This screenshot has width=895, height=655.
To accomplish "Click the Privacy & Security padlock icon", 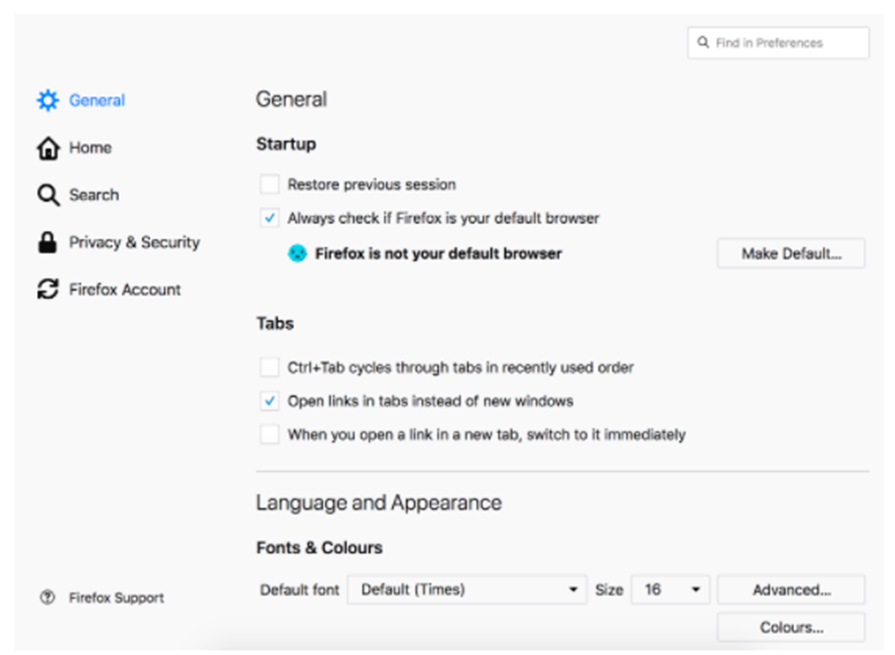I will click(x=47, y=243).
